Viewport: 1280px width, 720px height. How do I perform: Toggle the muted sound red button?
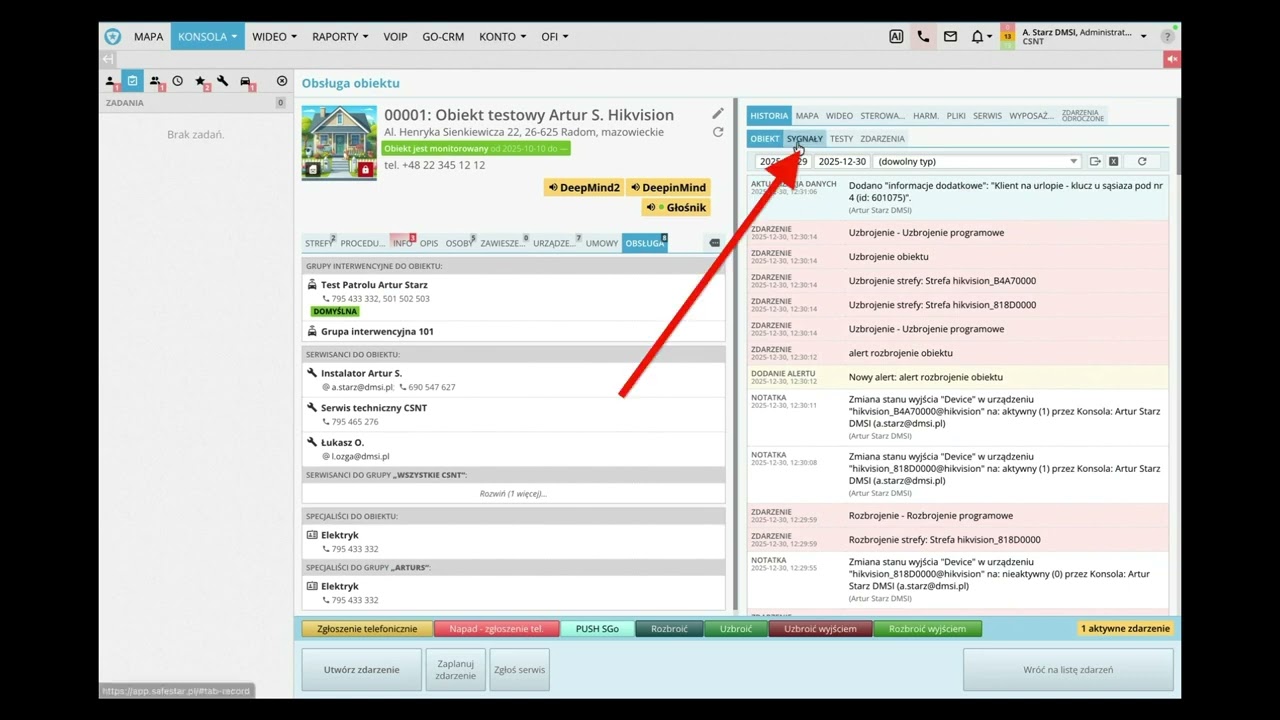(x=1171, y=59)
